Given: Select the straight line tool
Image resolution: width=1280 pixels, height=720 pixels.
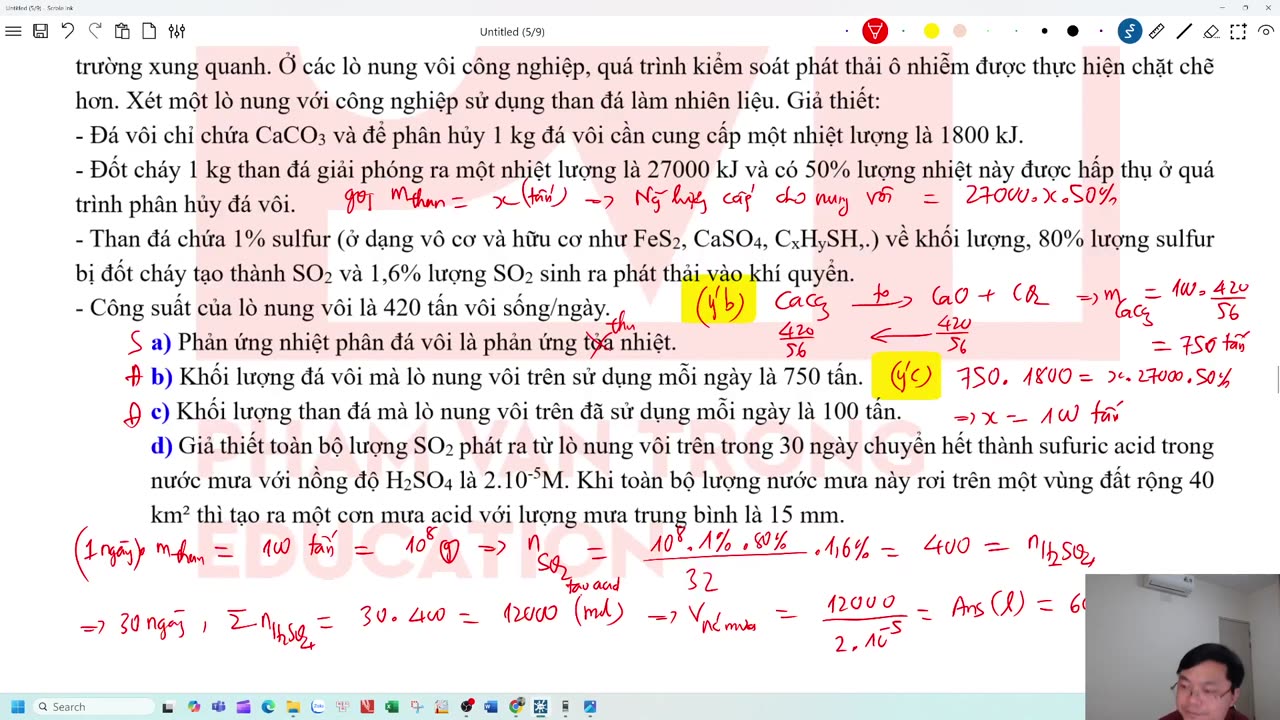Looking at the screenshot, I should [x=1184, y=31].
